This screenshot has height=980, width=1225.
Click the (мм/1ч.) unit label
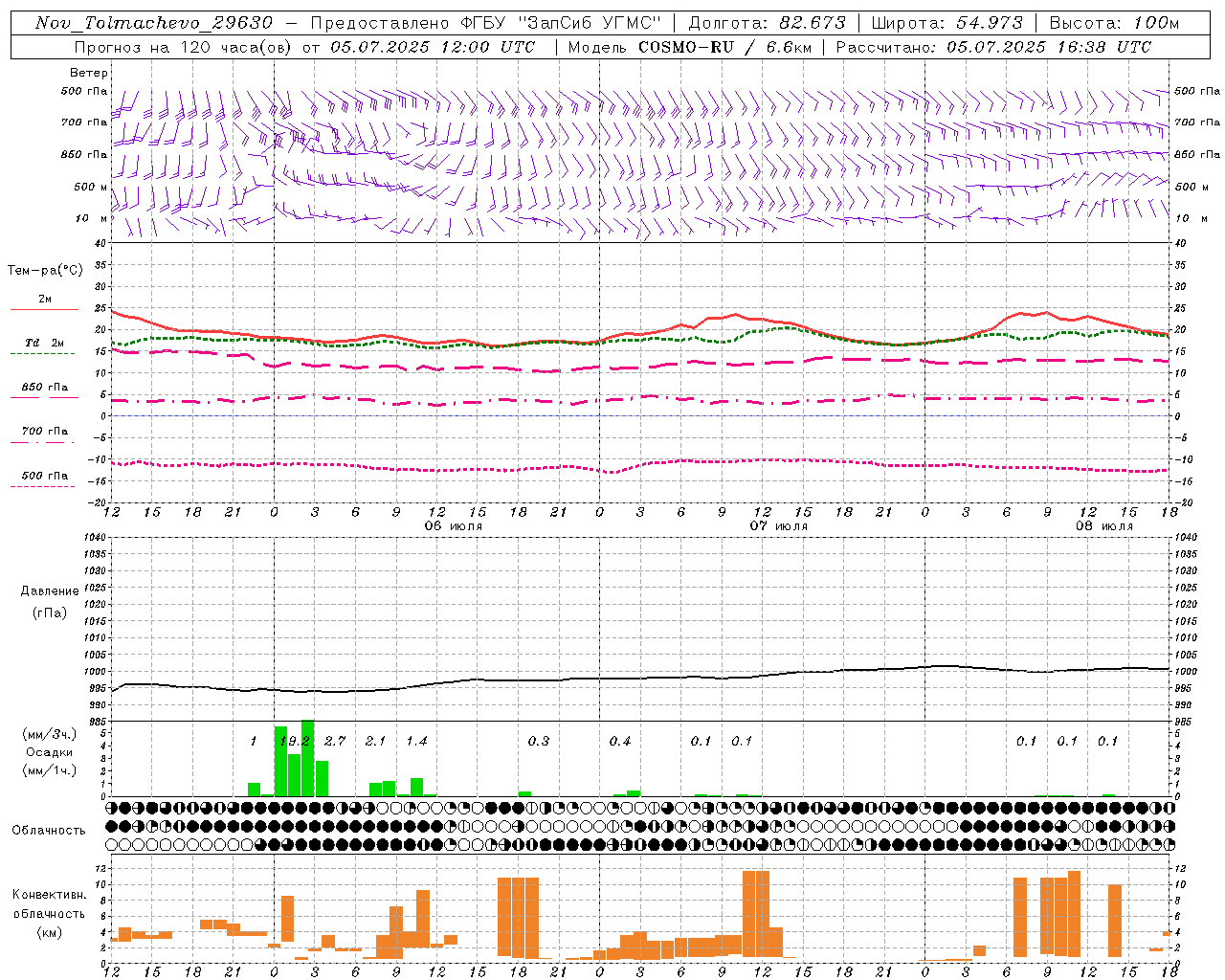coord(49,770)
